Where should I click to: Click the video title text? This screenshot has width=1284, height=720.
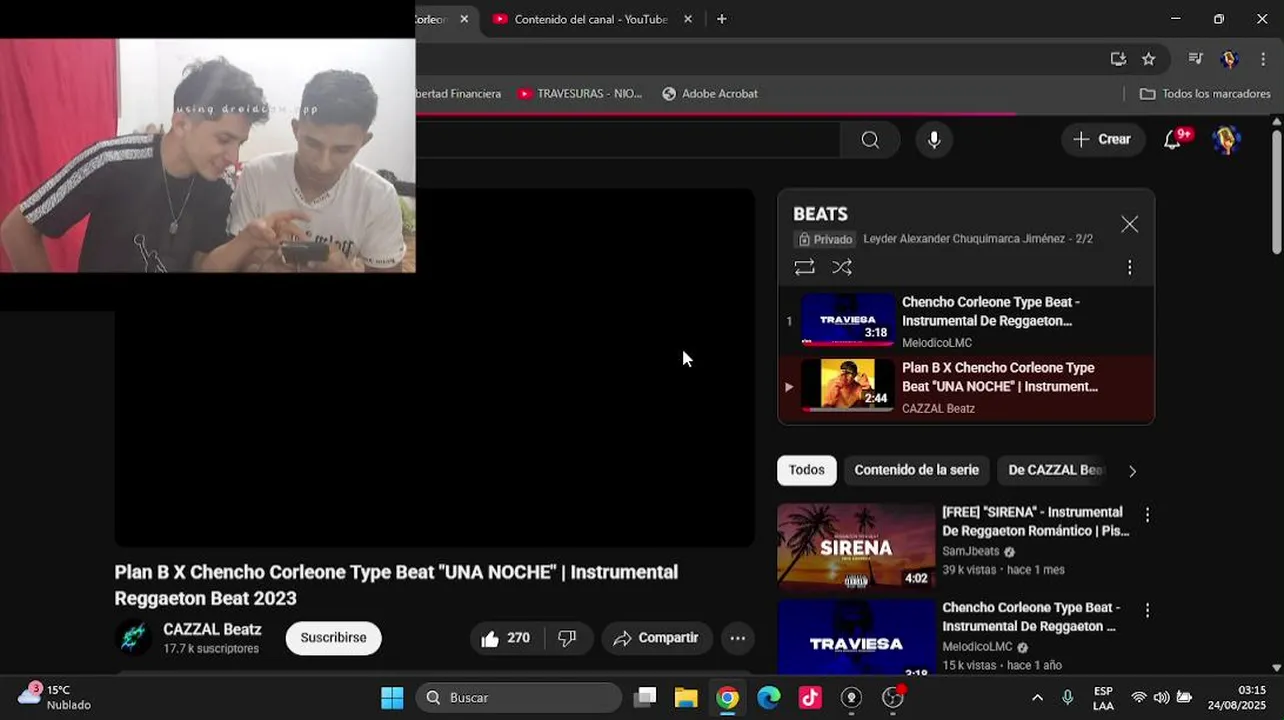coord(396,585)
